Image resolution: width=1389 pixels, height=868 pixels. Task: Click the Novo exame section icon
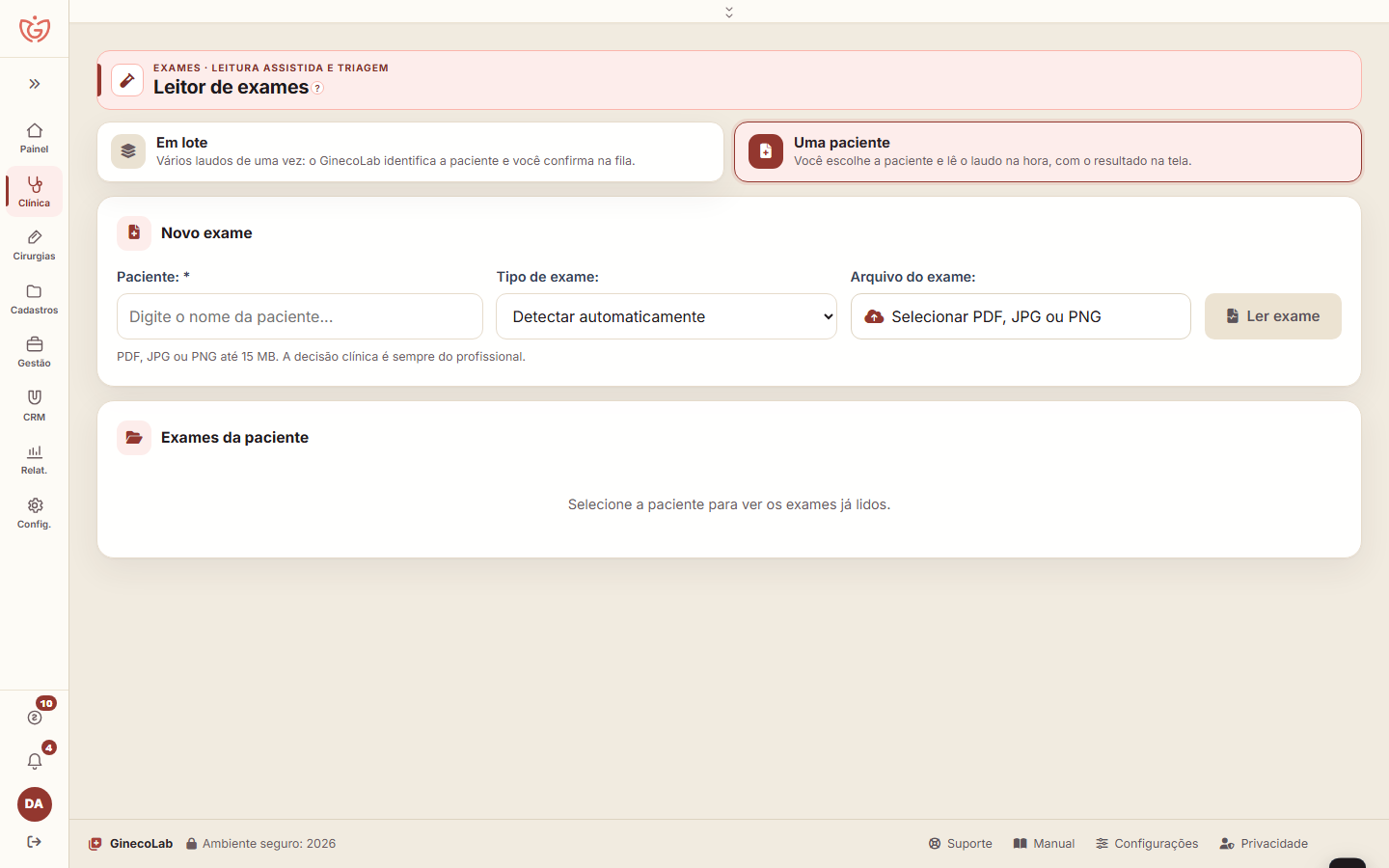134,233
